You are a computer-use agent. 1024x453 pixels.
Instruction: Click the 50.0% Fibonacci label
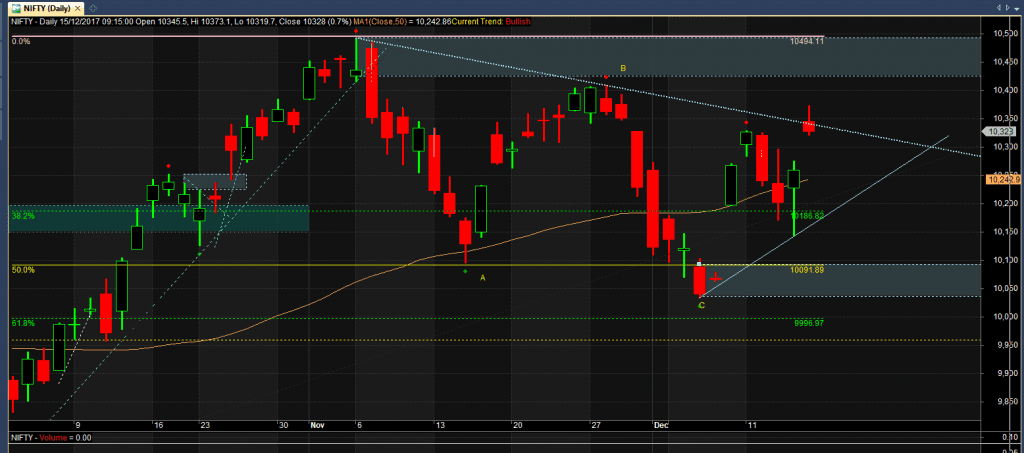tap(23, 269)
